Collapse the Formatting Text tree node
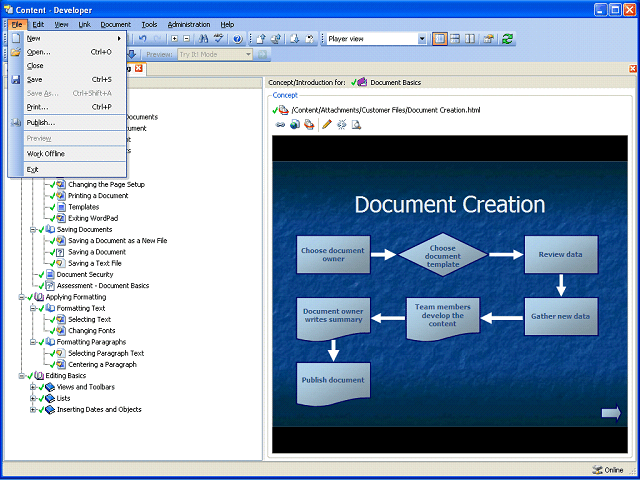640x480 pixels. pos(33,308)
